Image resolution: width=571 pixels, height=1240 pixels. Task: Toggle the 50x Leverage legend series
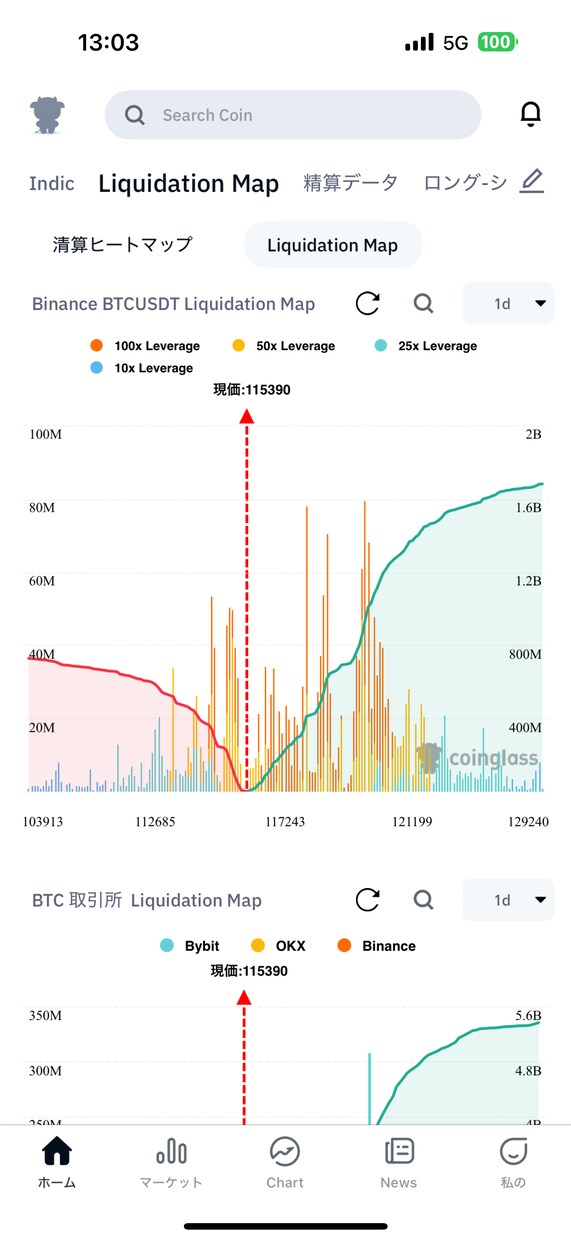(283, 346)
